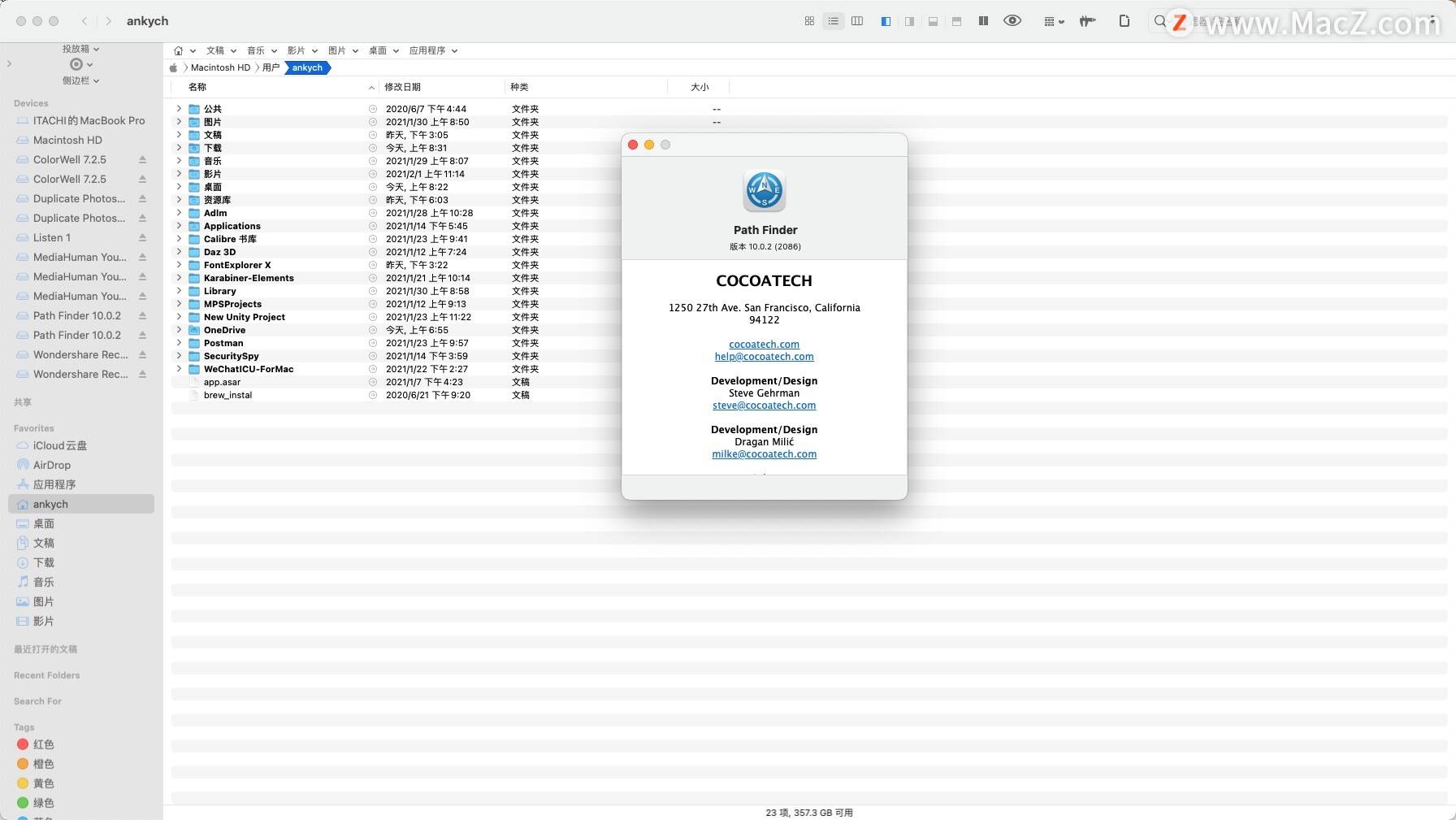
Task: Click the Path Finder compass logo
Action: coord(764,191)
